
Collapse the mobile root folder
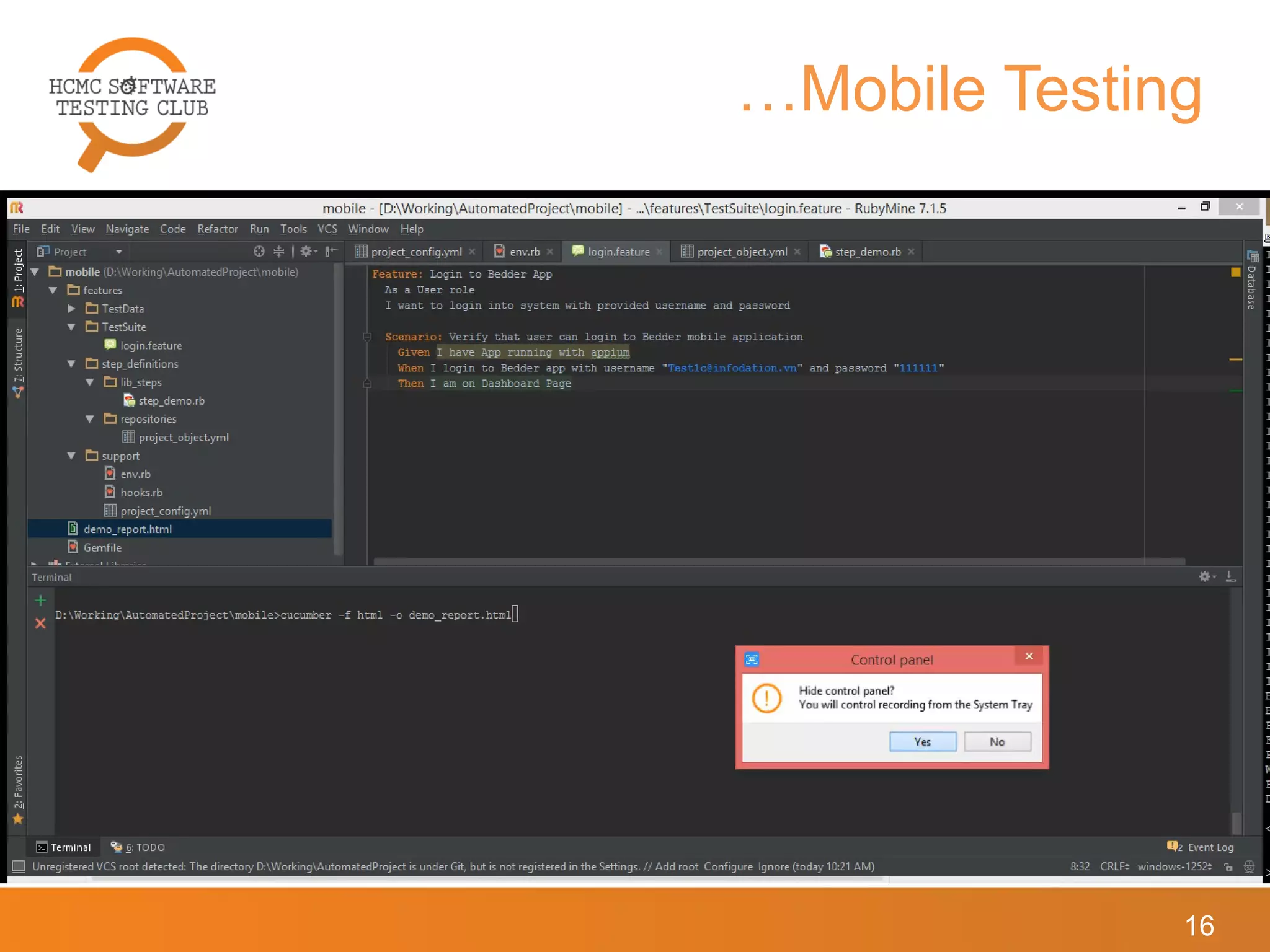click(x=35, y=272)
